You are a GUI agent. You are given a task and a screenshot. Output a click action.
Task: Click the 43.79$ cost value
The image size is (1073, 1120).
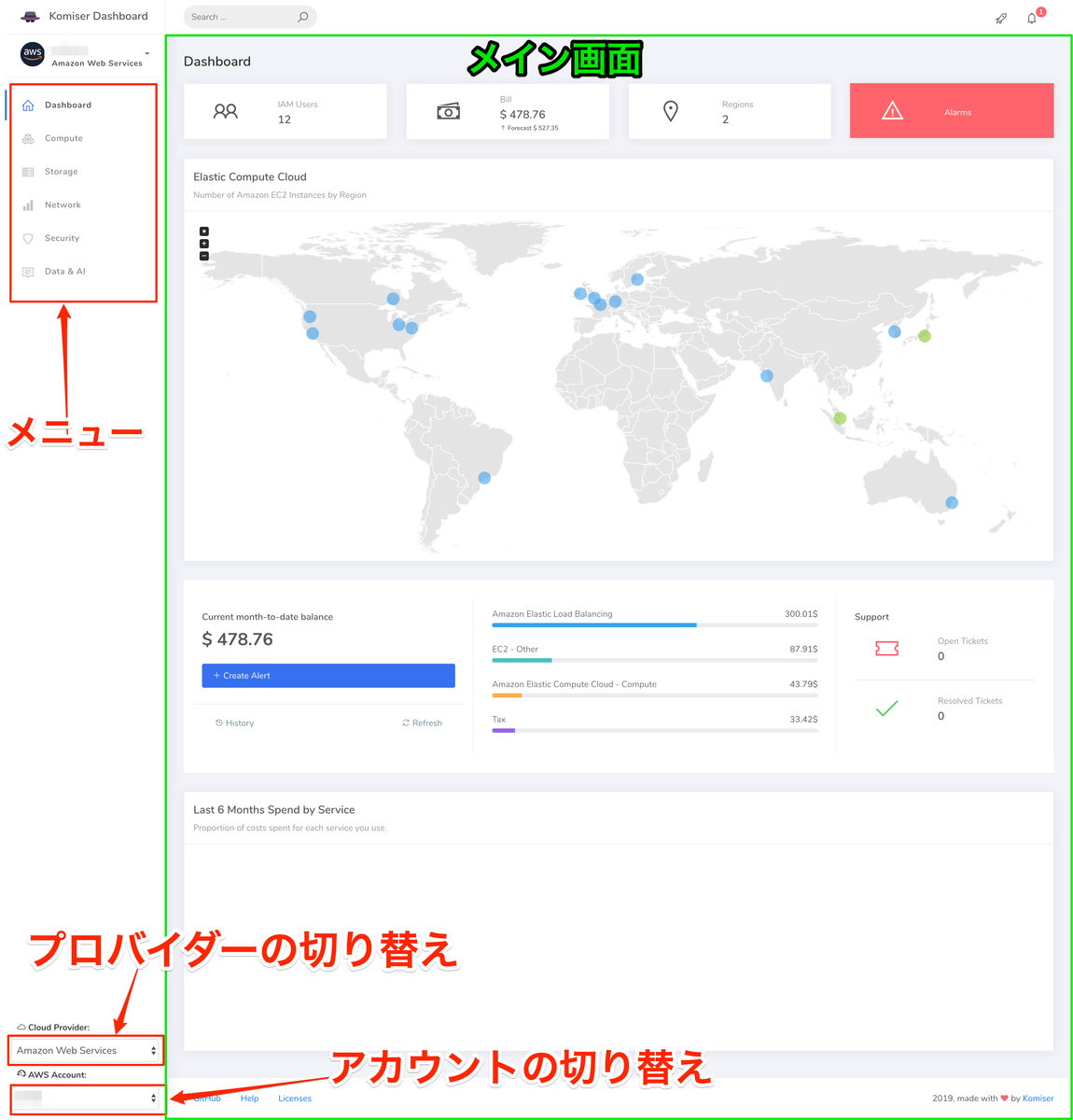click(x=803, y=684)
